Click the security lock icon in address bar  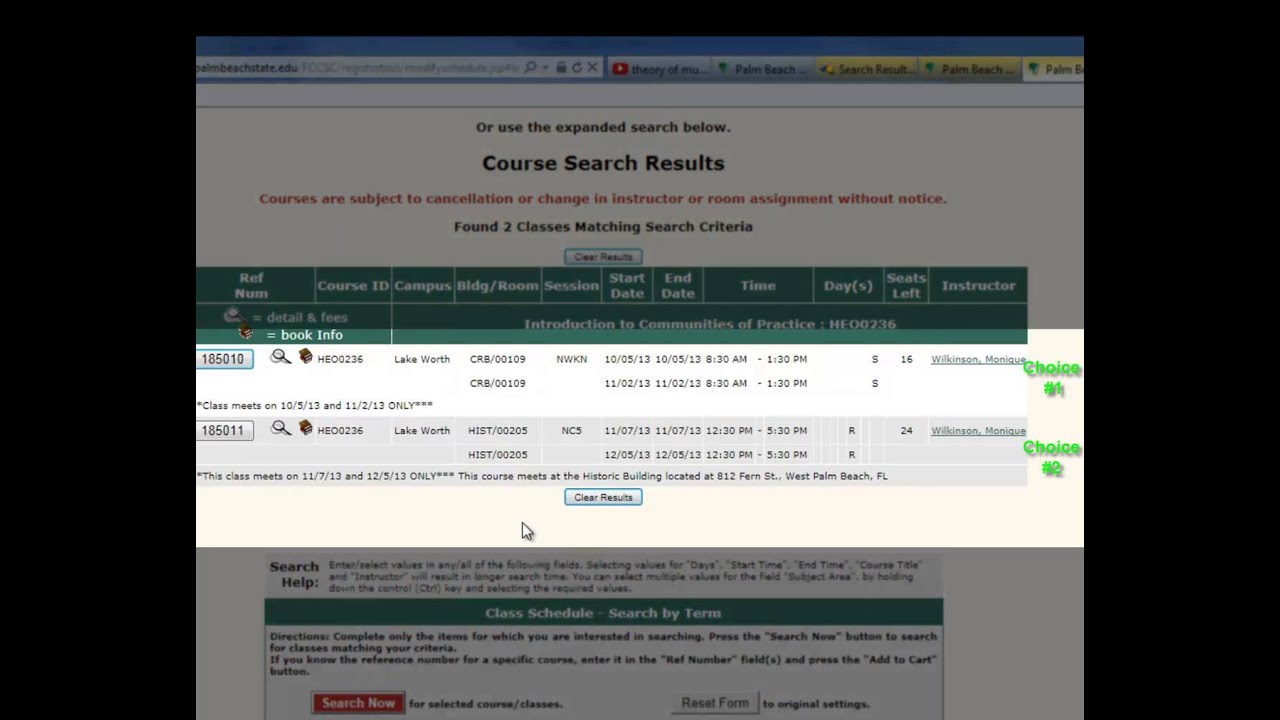pyautogui.click(x=562, y=68)
